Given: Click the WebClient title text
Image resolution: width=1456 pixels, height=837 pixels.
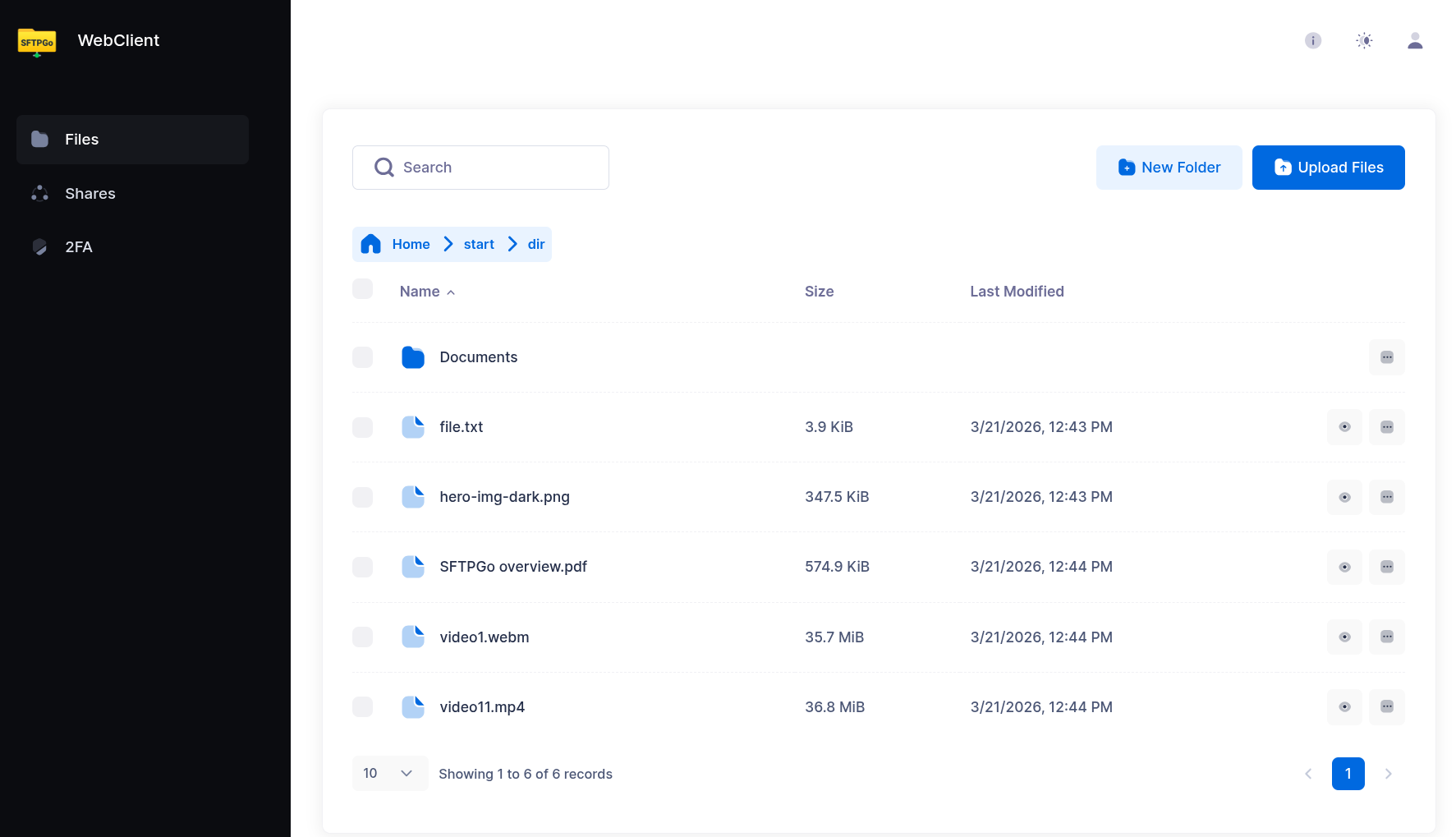Looking at the screenshot, I should 118,40.
